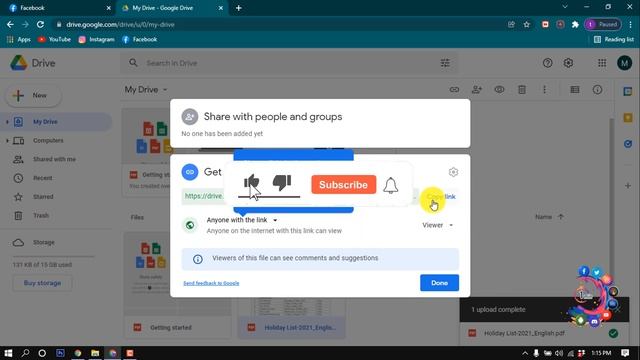The width and height of the screenshot is (640, 360).
Task: Click the Buy storage button
Action: (x=42, y=283)
